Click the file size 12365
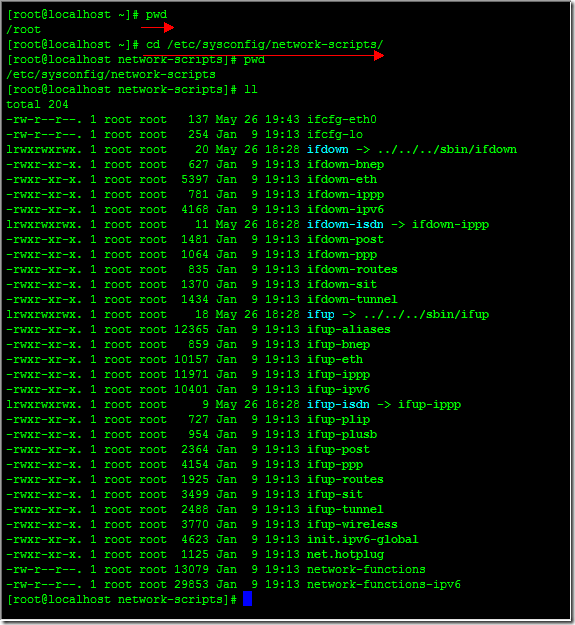This screenshot has height=625, width=575. (x=191, y=330)
